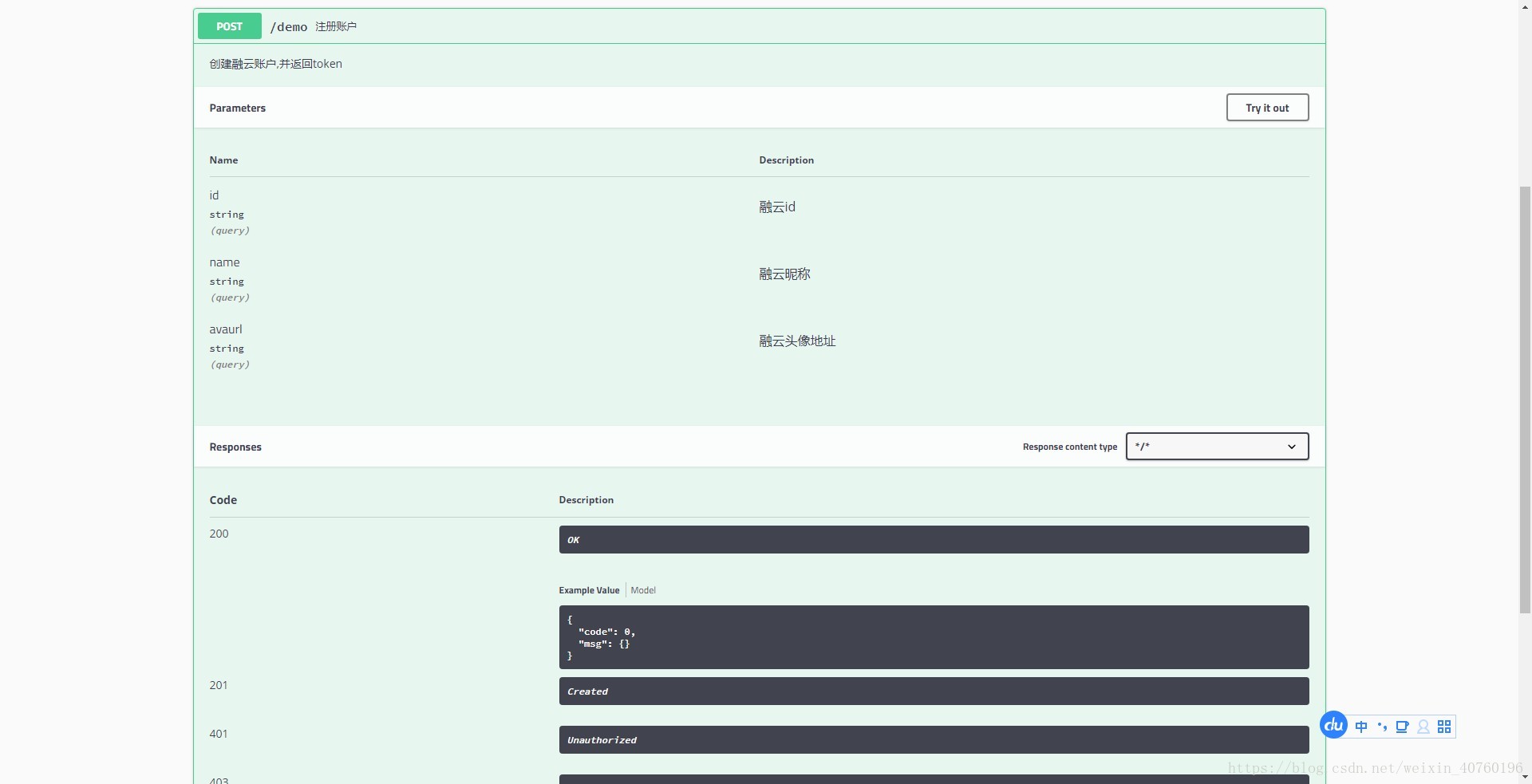Click the 201 response code
The height and width of the screenshot is (784, 1532).
click(219, 685)
